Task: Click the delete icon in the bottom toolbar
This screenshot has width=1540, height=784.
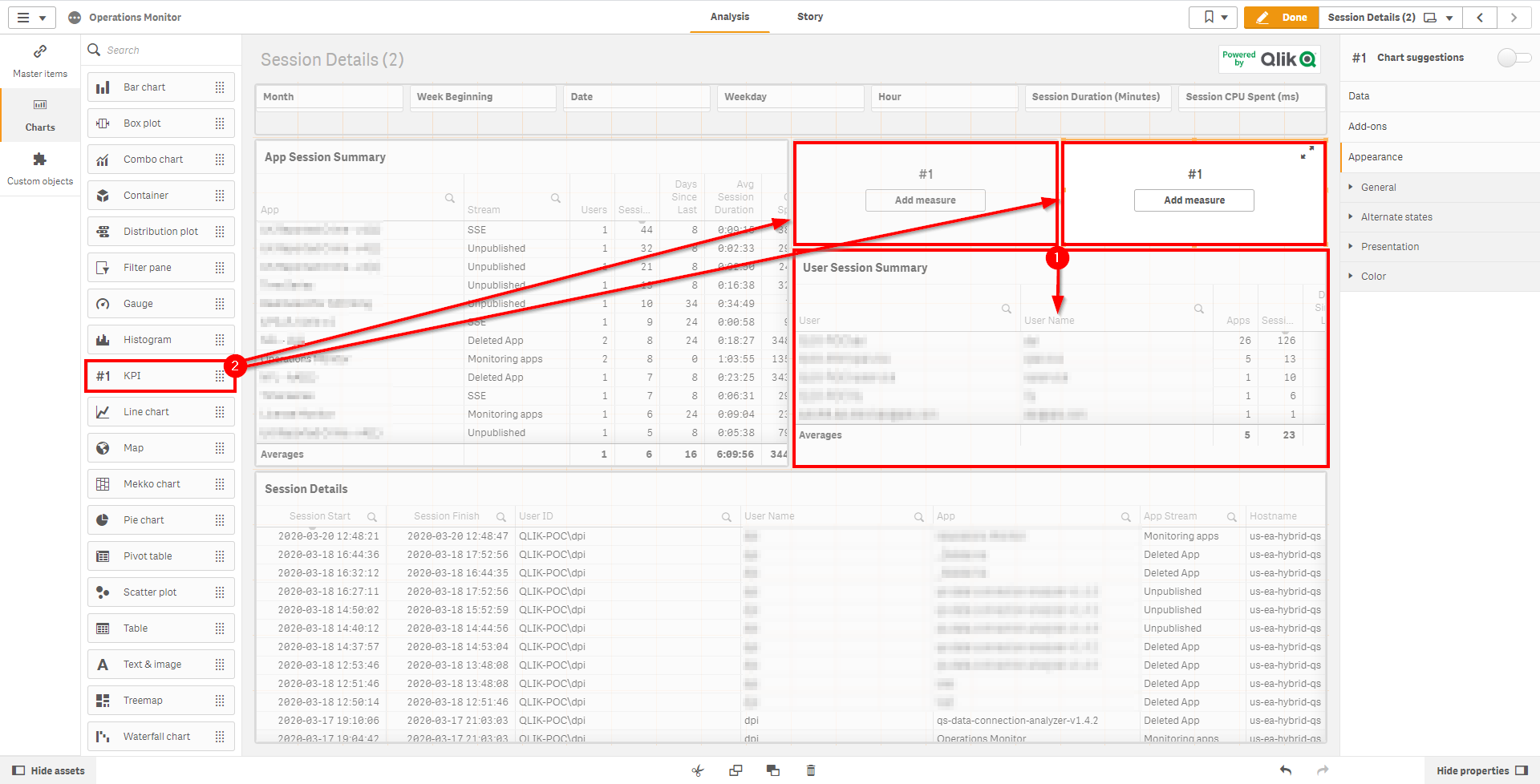Action: 810,770
